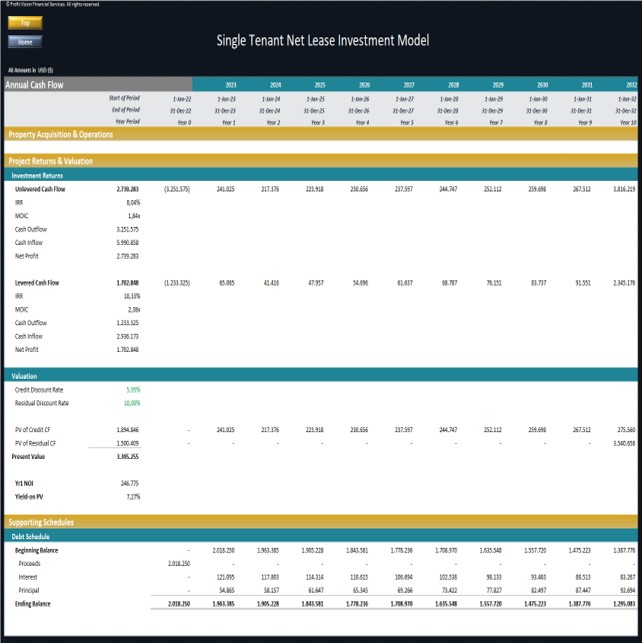The image size is (642, 643).
Task: Select the Property Acquisition & Operations section band
Action: pos(321,135)
